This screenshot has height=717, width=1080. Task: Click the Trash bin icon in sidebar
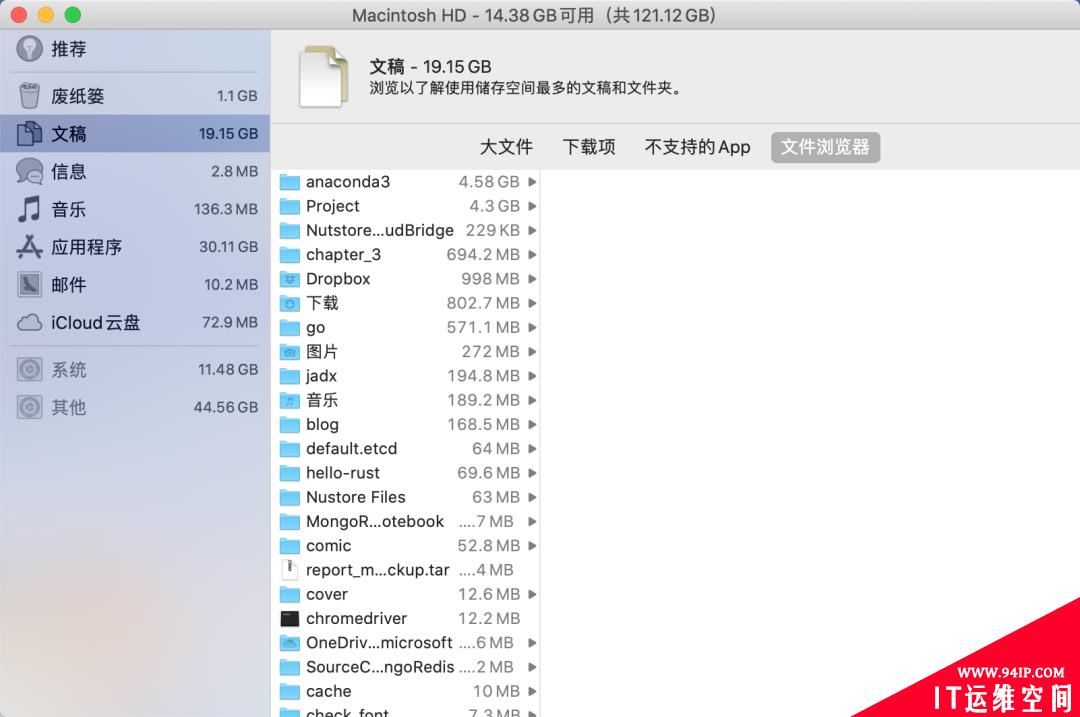click(x=29, y=96)
